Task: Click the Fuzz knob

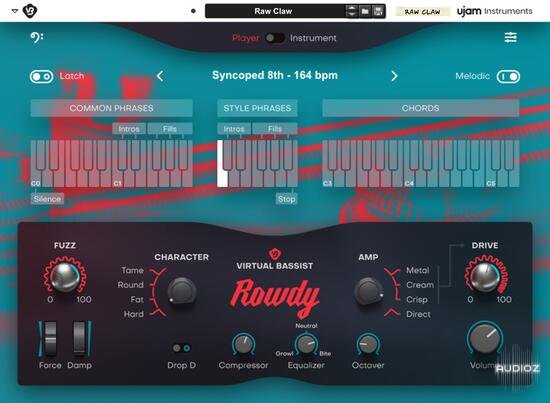Action: (x=65, y=276)
